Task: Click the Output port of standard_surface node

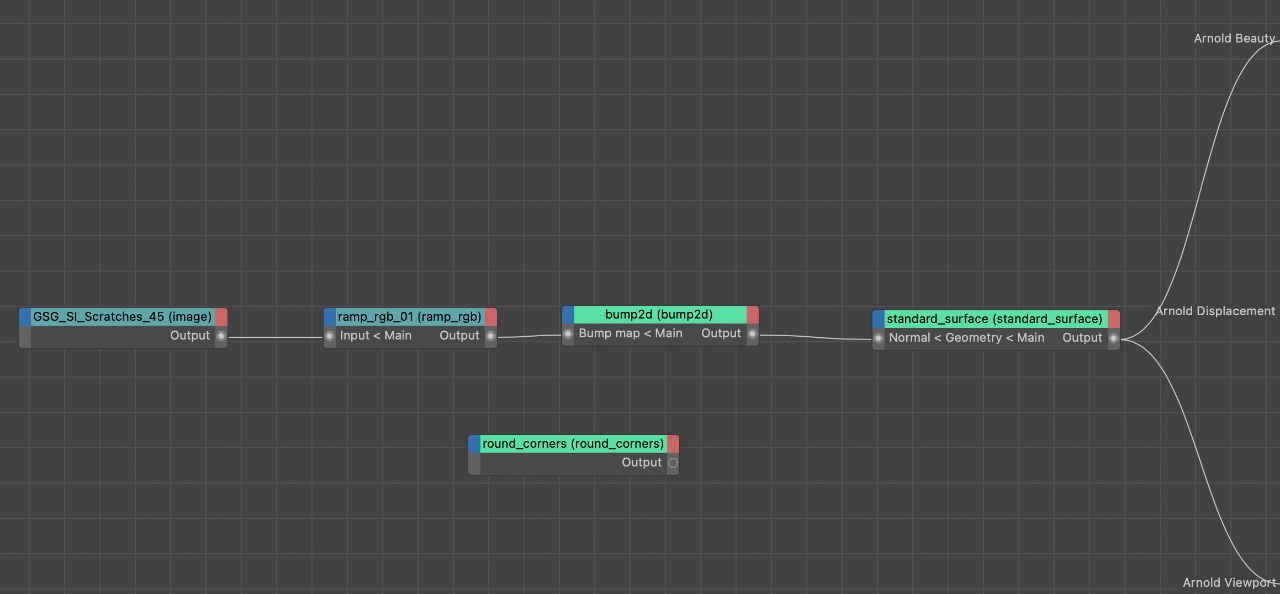Action: (1113, 337)
